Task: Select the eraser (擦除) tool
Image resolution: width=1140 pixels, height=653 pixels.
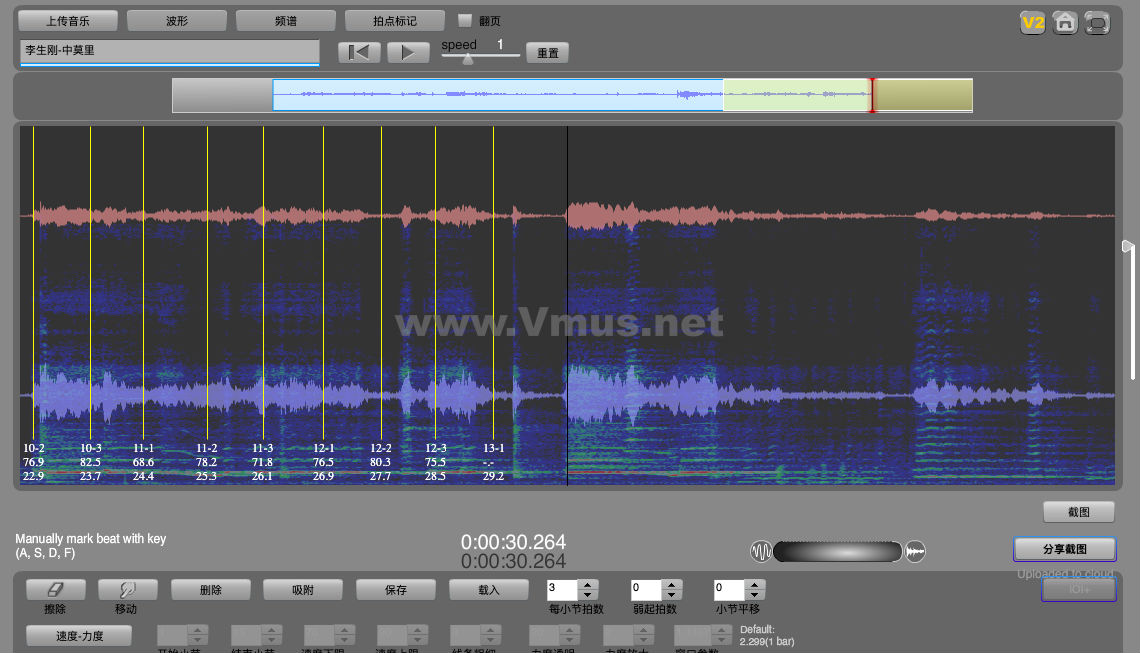Action: [x=55, y=590]
